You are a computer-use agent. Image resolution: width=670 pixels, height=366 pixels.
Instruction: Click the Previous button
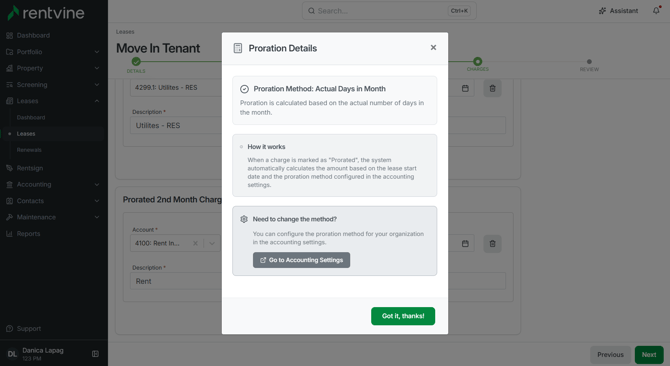[610, 354]
